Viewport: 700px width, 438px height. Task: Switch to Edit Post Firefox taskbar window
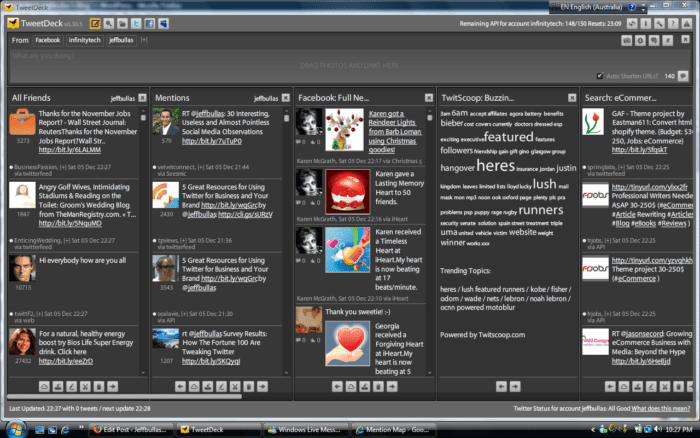point(130,430)
